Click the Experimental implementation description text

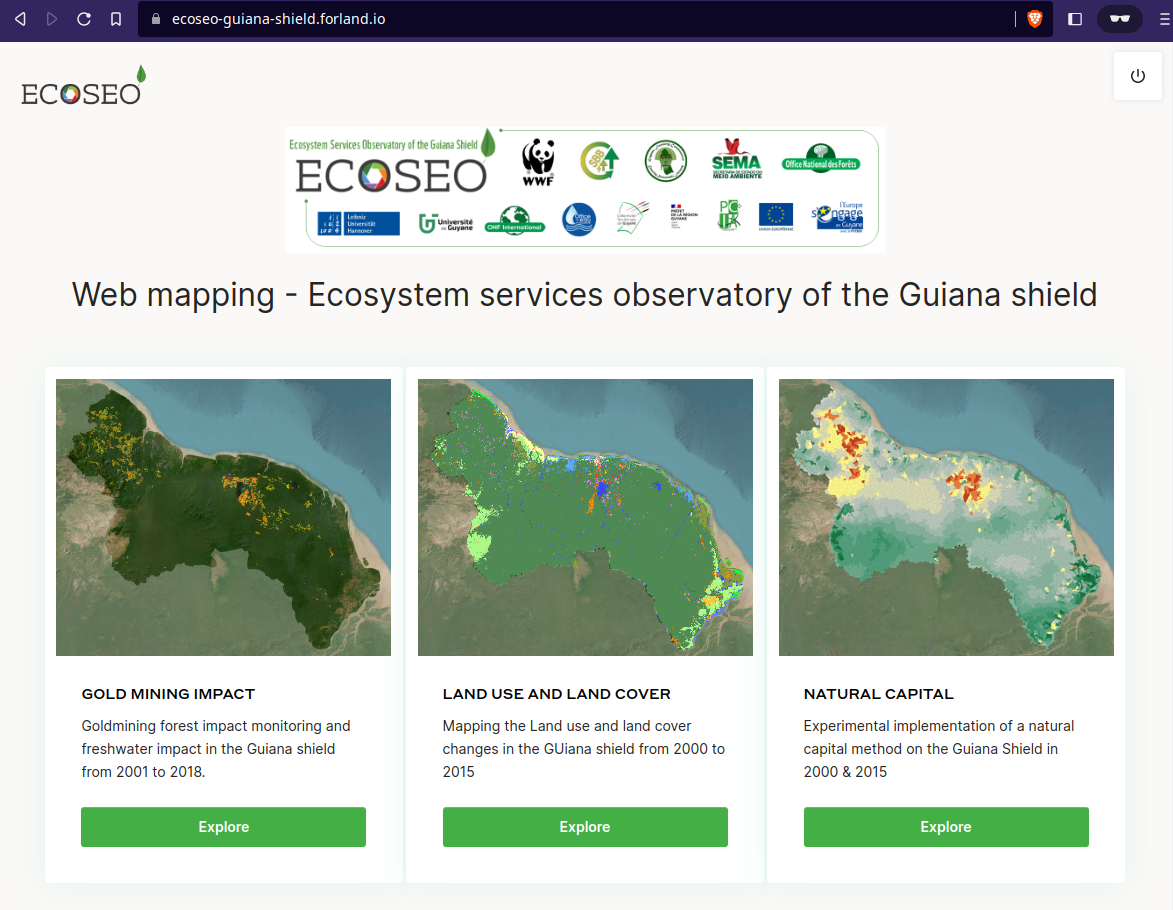[939, 748]
